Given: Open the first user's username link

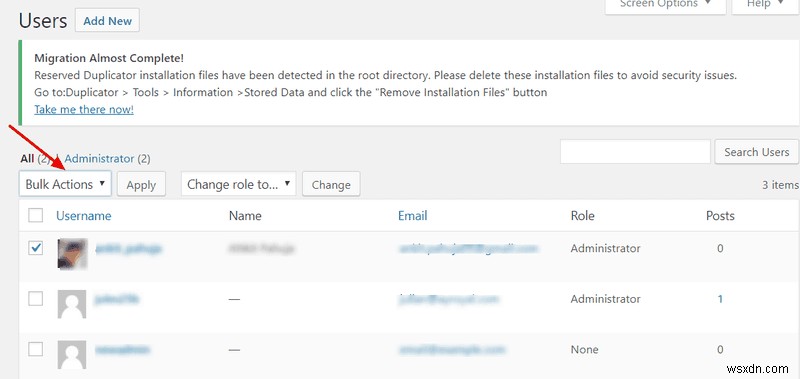Looking at the screenshot, I should pos(128,248).
